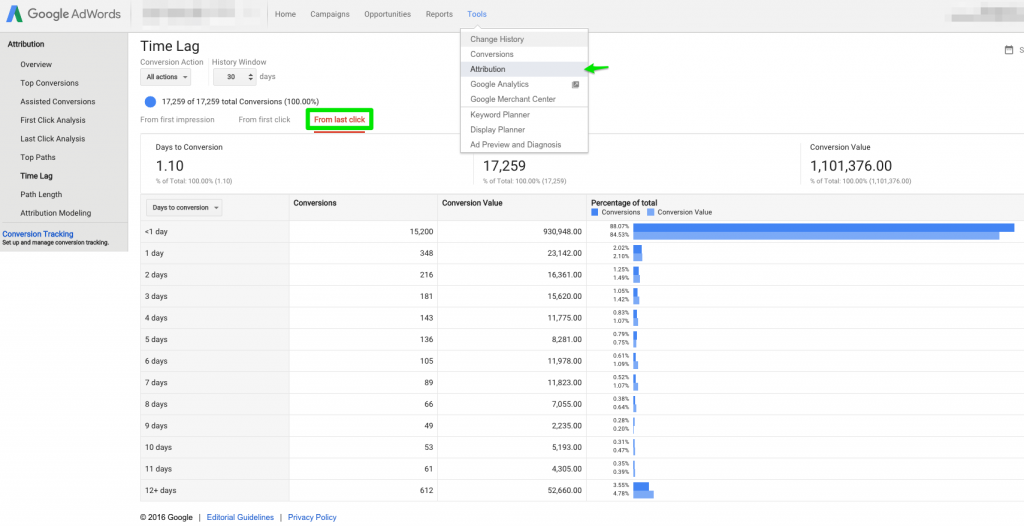Screen dimensions: 1024x526
Task: Open Google Merchant Center from menu
Action: point(524,99)
